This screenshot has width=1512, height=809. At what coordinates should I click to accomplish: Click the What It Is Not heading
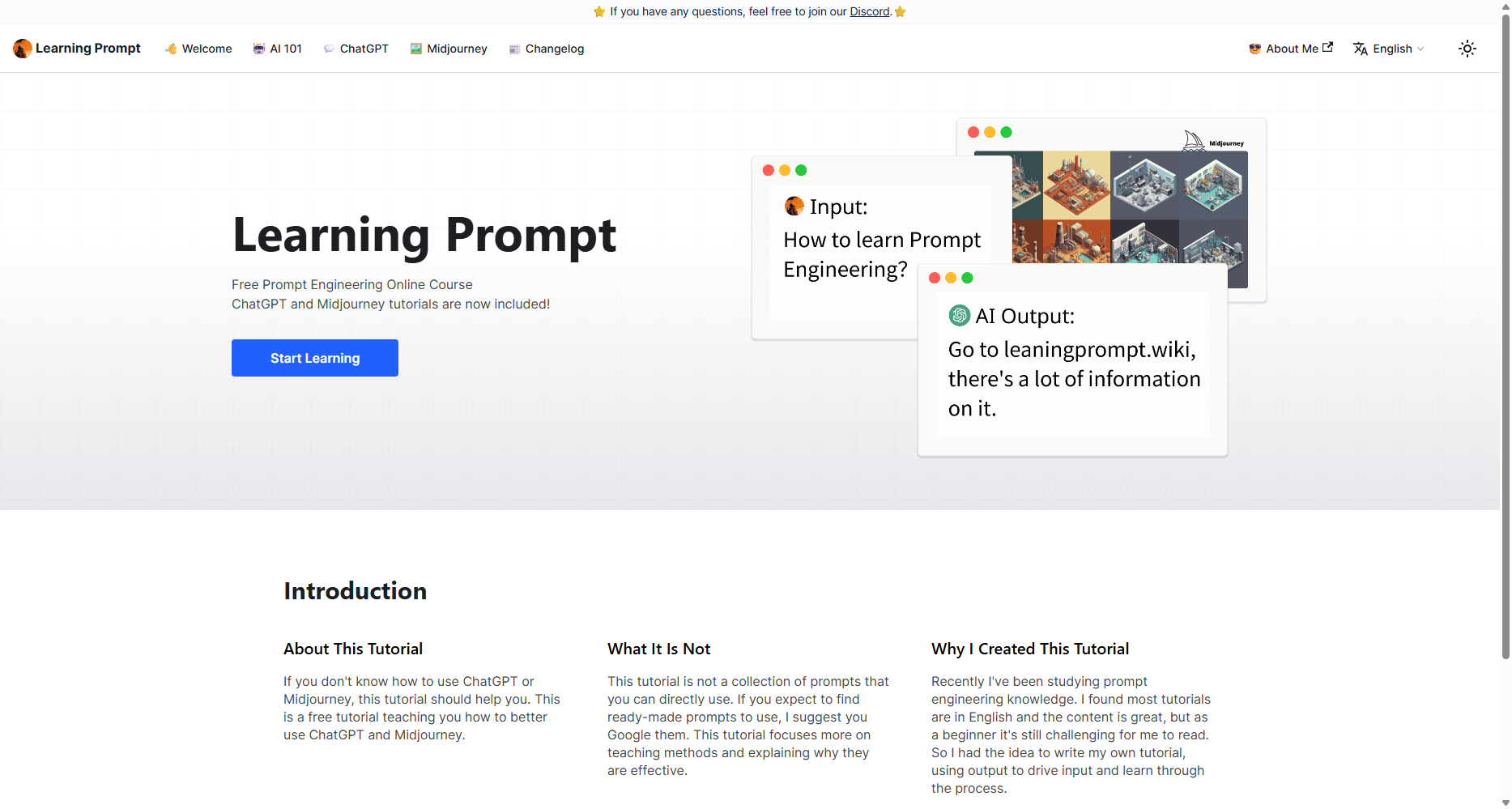[659, 649]
